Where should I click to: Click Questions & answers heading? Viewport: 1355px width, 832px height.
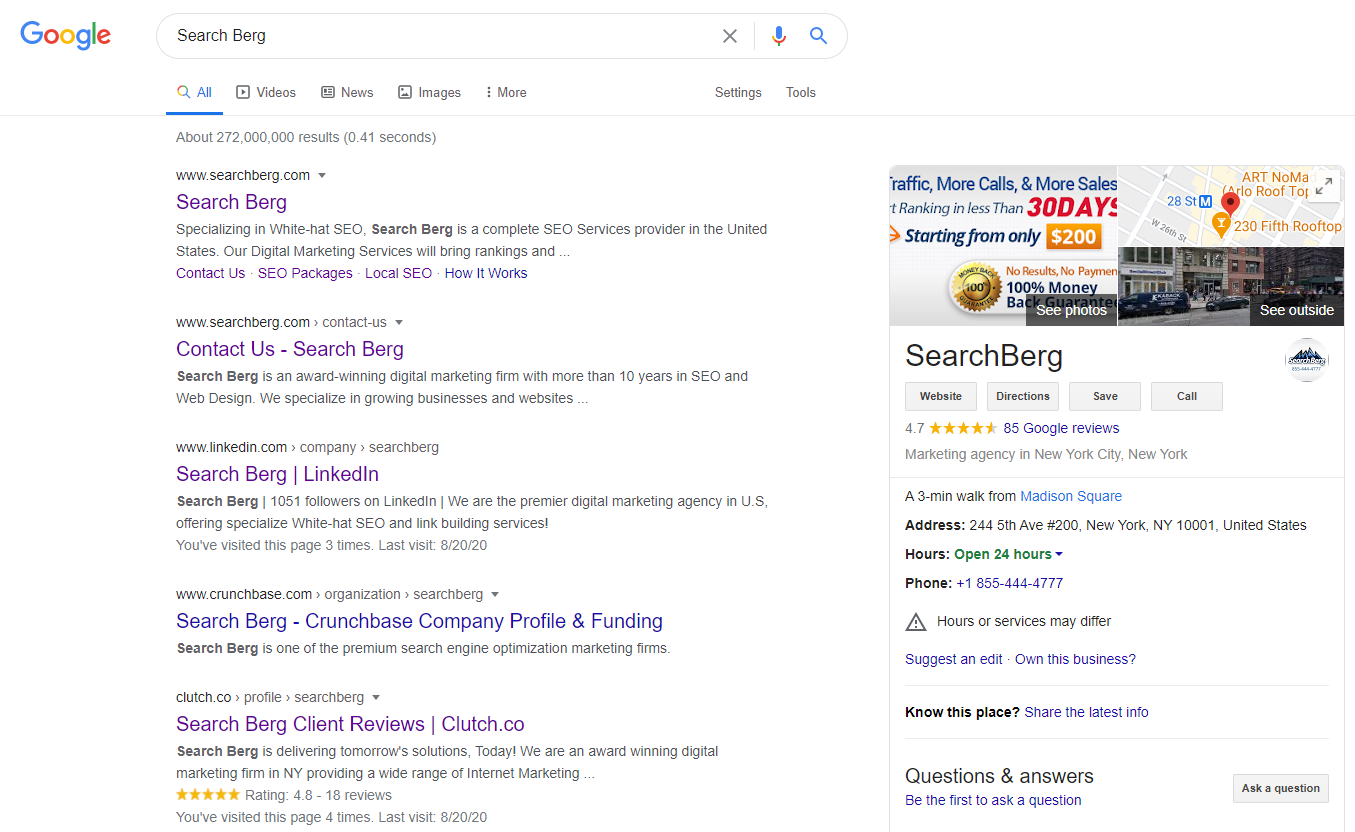[999, 776]
